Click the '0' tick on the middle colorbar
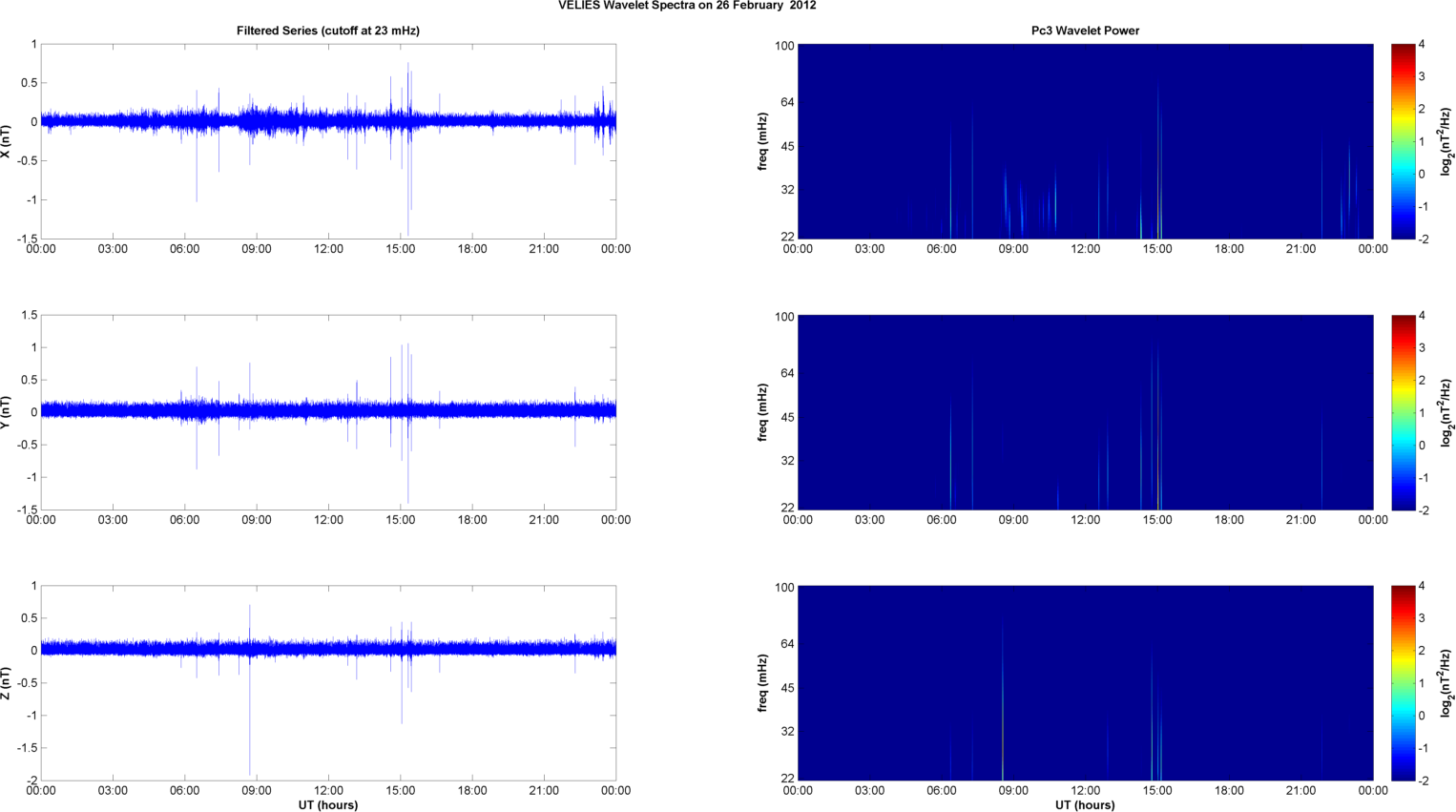The image size is (1456, 812). tap(1422, 445)
